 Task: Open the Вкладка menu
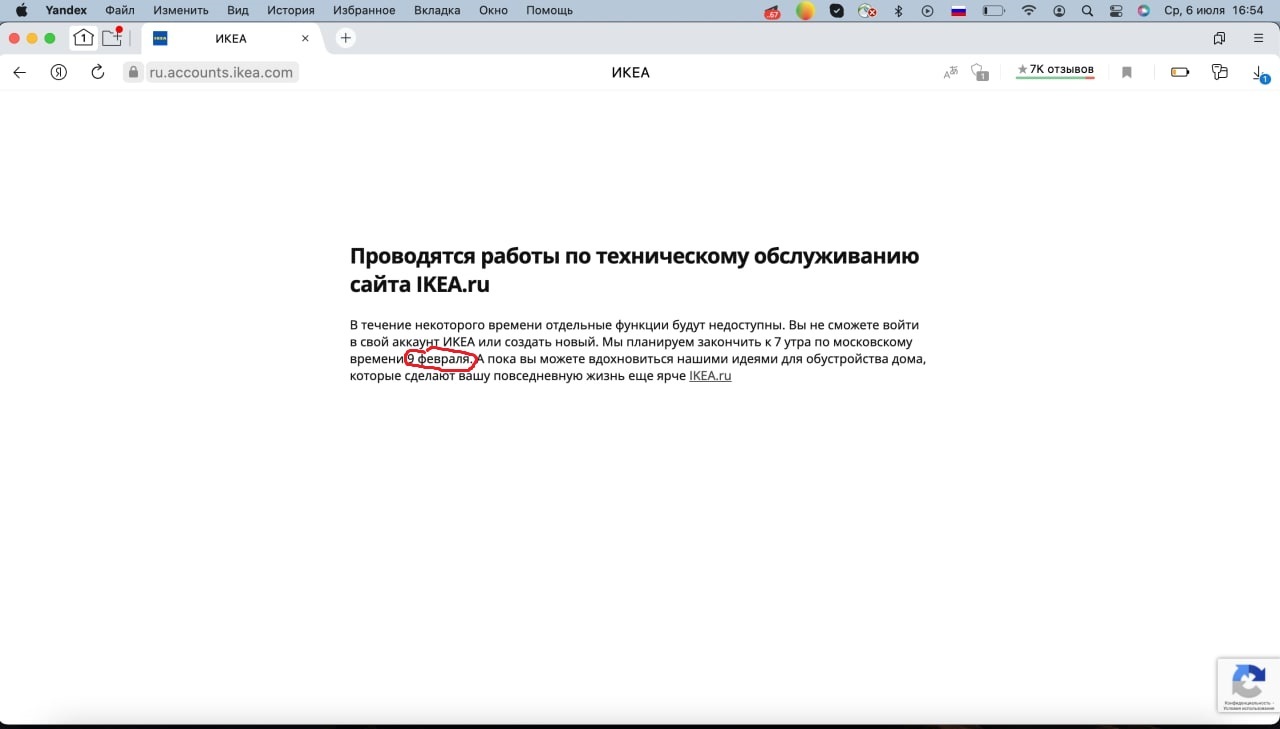click(x=437, y=10)
